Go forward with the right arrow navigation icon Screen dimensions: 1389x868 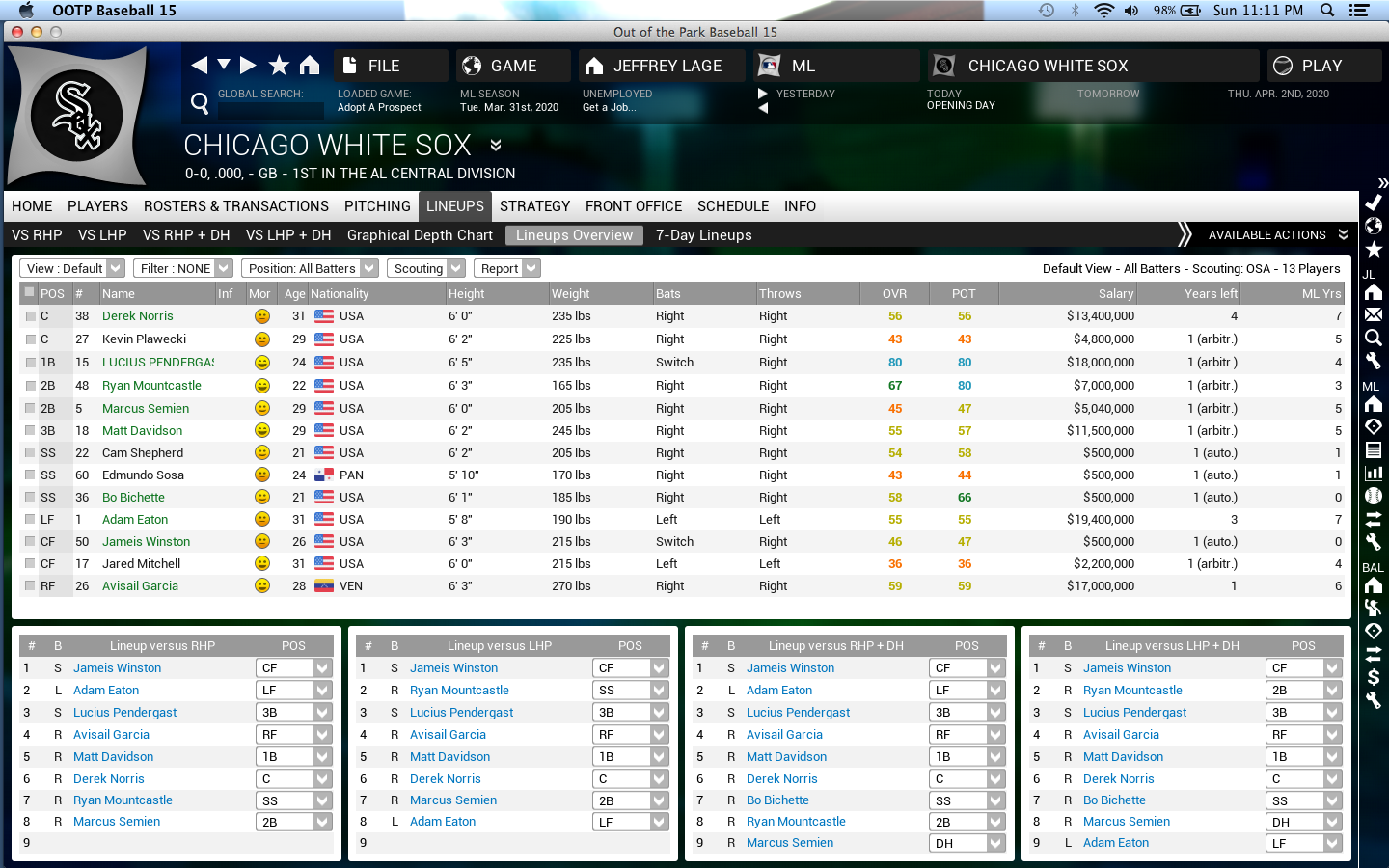(x=248, y=66)
